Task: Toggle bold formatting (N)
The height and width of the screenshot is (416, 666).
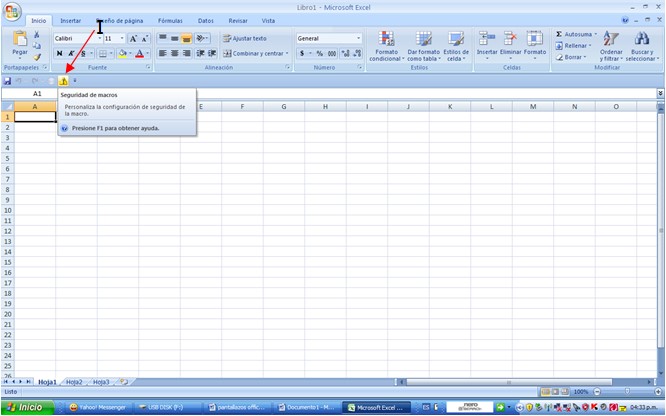Action: 59,54
